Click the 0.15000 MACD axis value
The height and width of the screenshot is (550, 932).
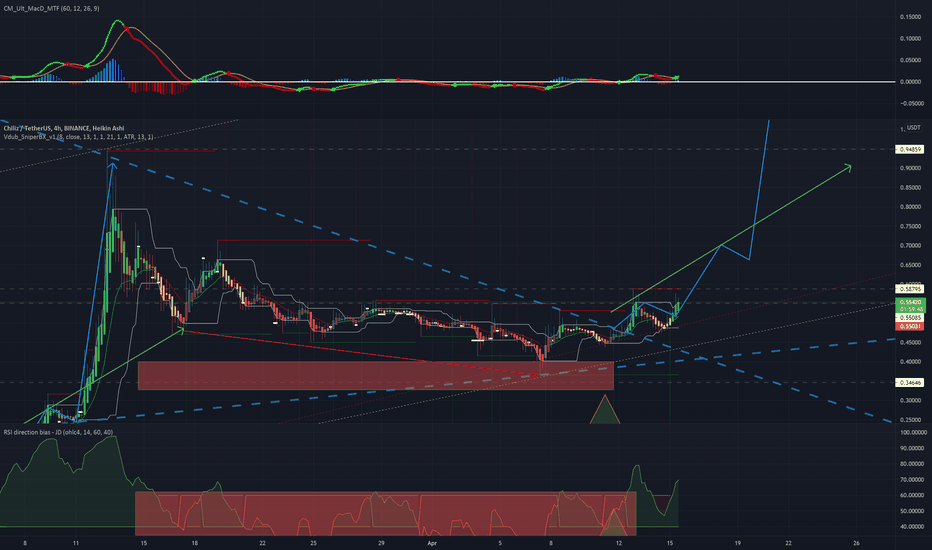pos(911,17)
